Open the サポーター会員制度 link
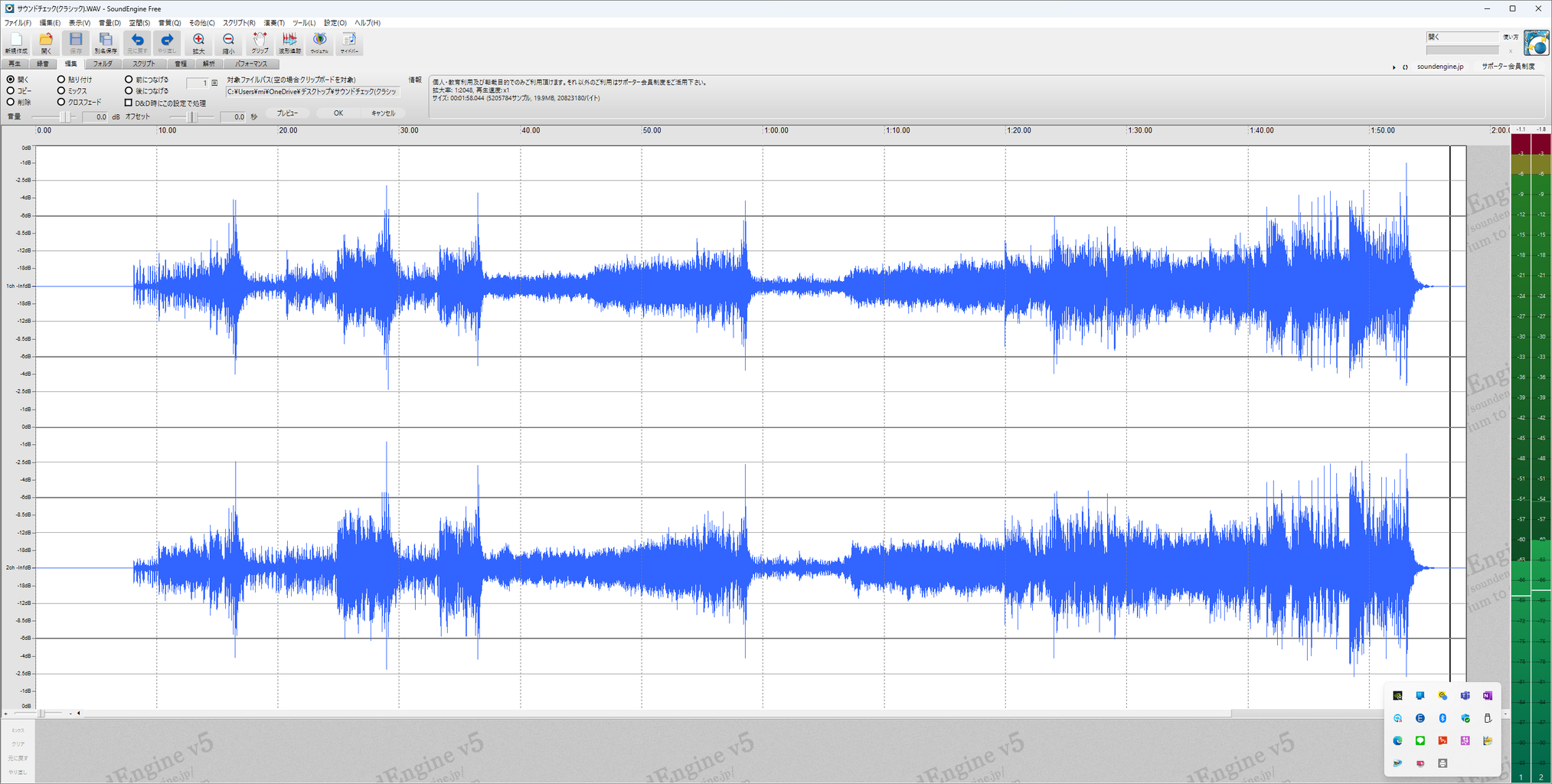The height and width of the screenshot is (784, 1552). (1508, 67)
